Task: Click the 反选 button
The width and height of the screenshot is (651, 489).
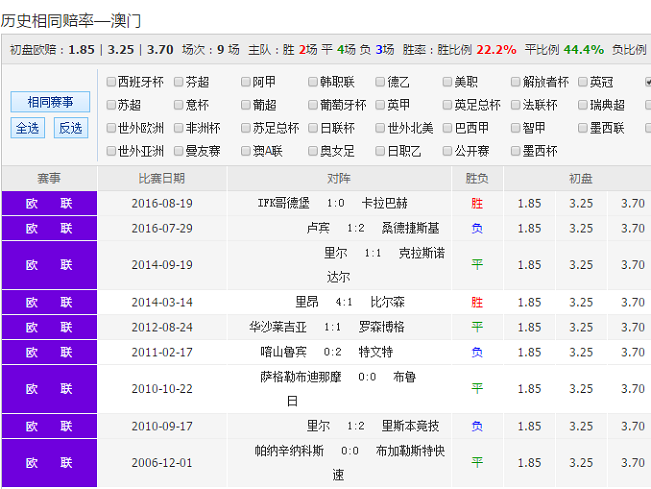Action: pyautogui.click(x=71, y=128)
